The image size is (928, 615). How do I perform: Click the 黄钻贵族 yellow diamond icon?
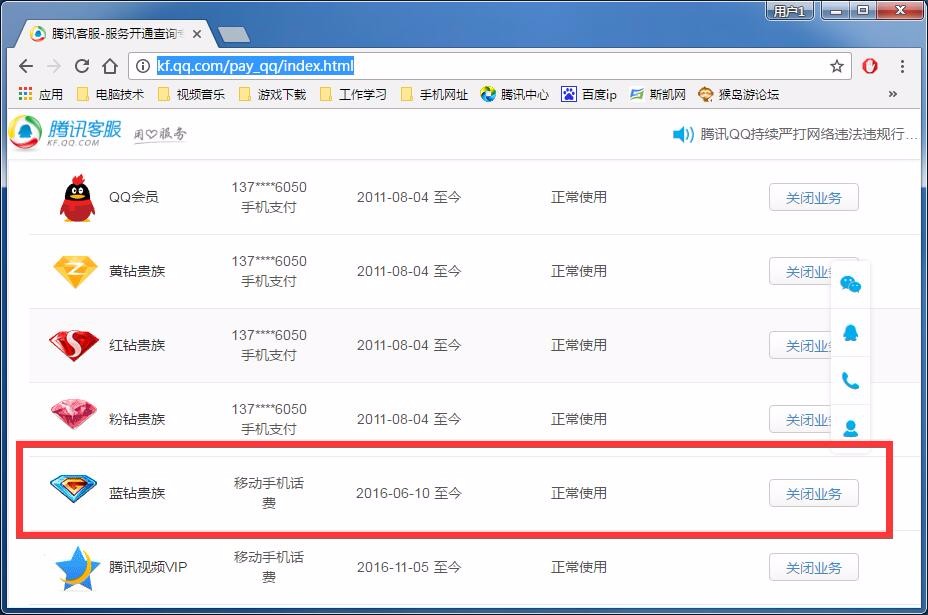(x=75, y=272)
